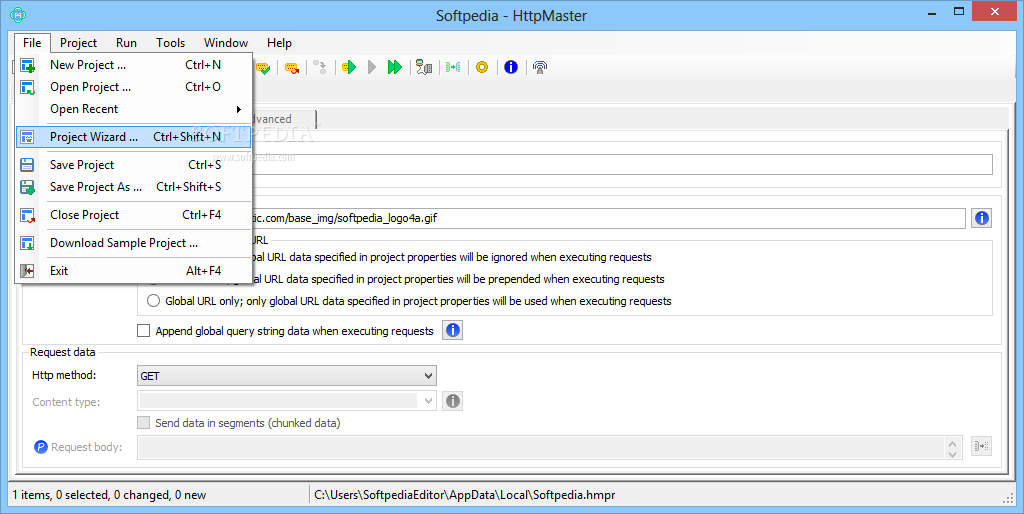Choose Download Sample Project menu entry
The height and width of the screenshot is (514, 1024).
134,244
